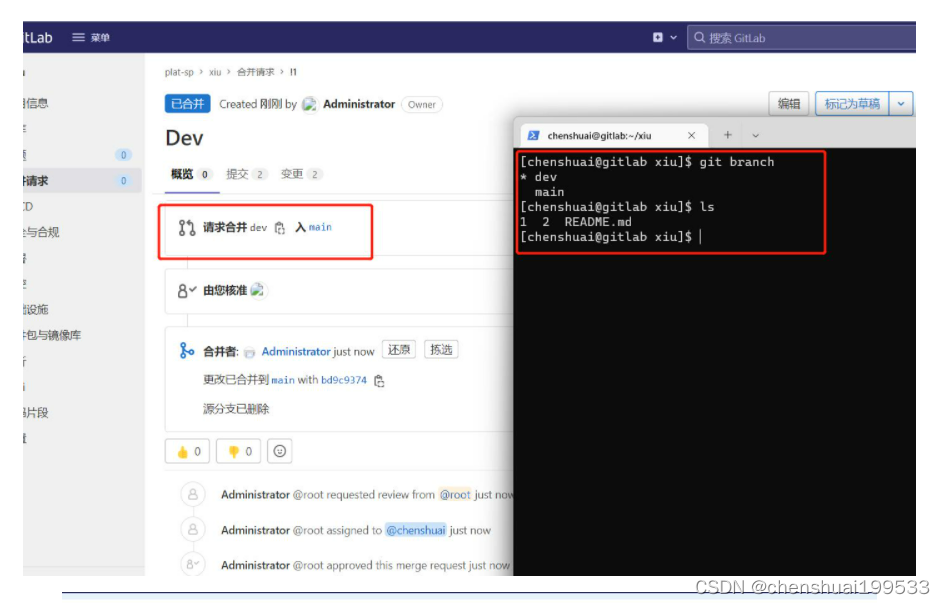Open Packages and registries sidebar item
945x604 pixels.
[52, 335]
